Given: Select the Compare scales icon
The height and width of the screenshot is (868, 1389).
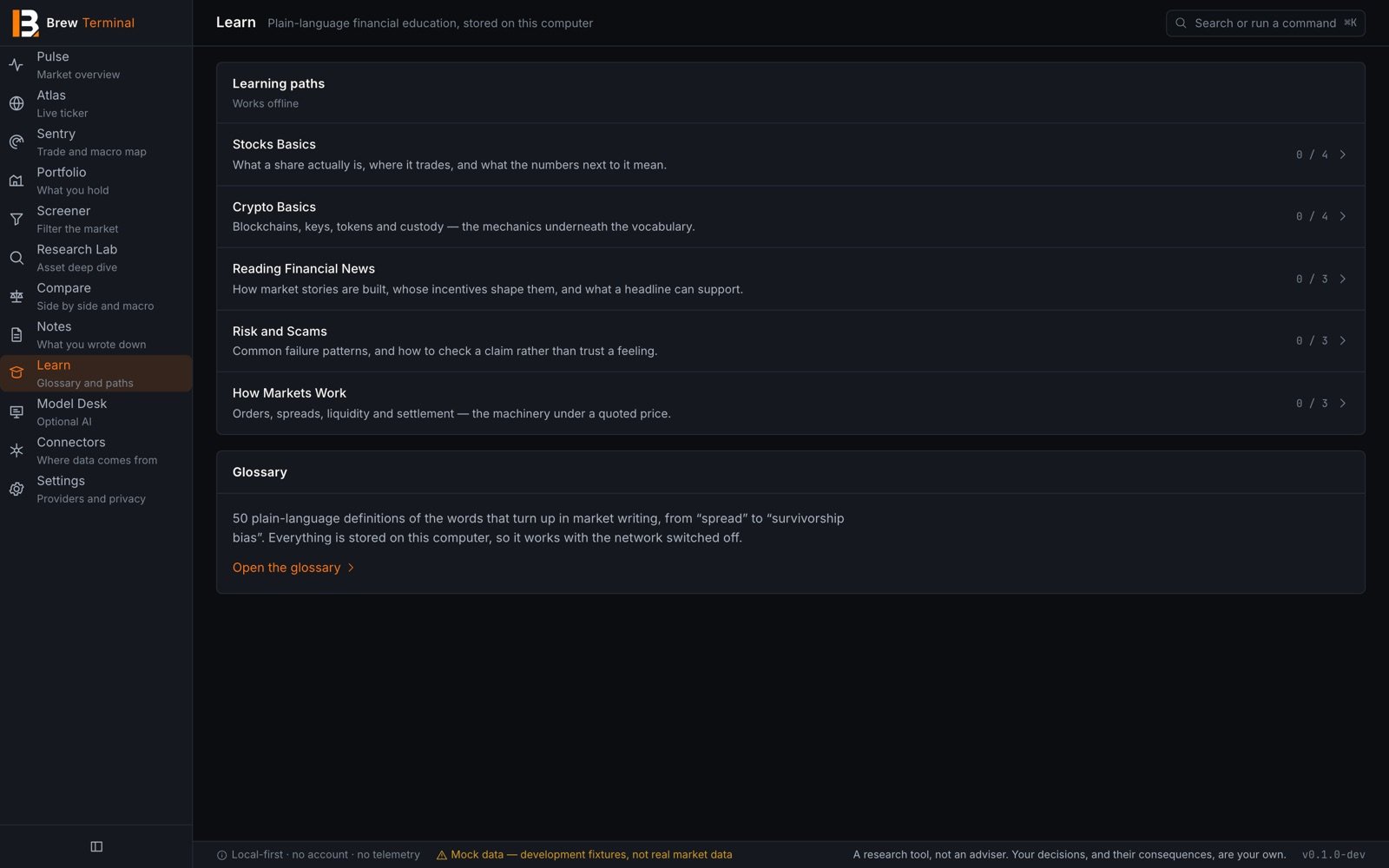Looking at the screenshot, I should (16, 296).
